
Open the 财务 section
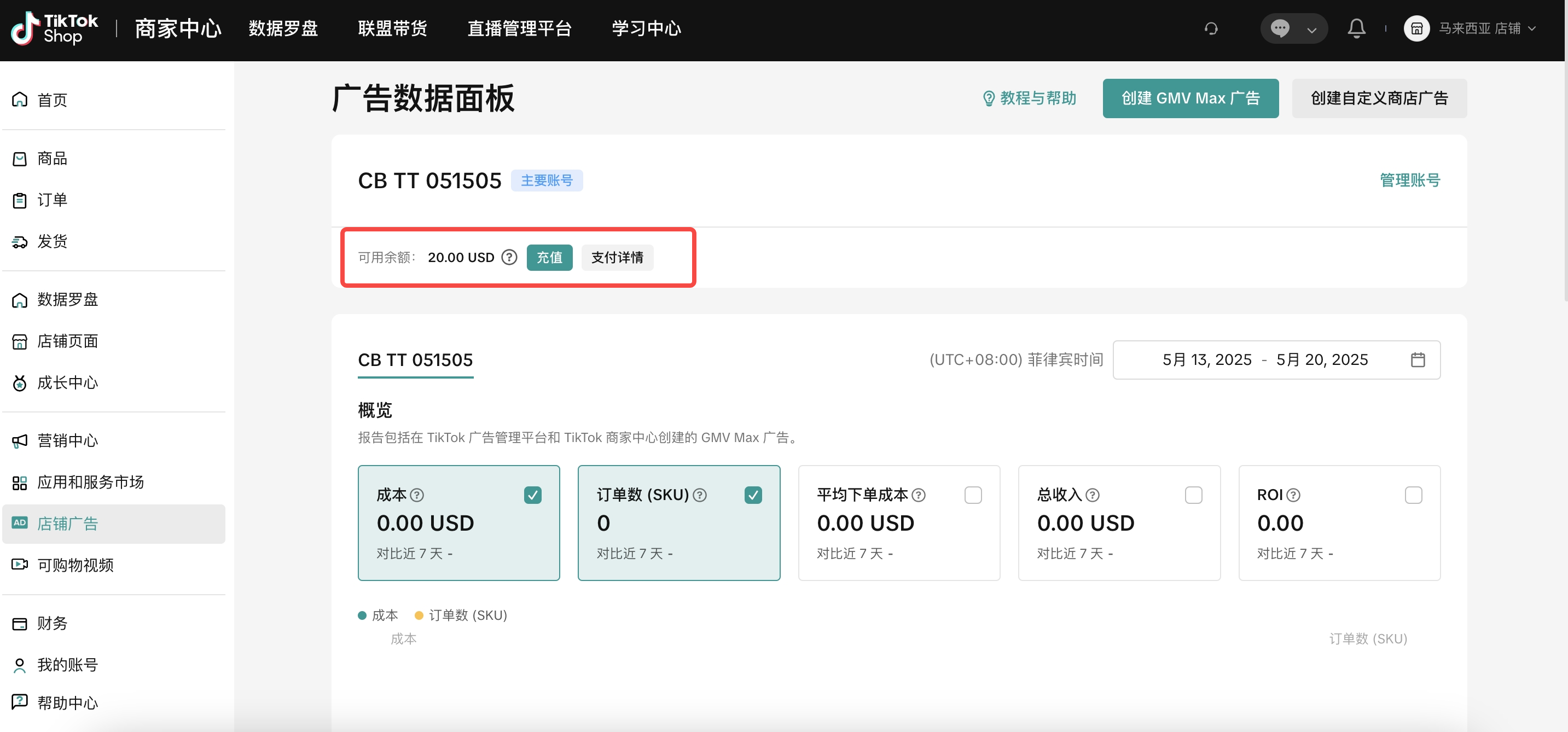pos(52,623)
